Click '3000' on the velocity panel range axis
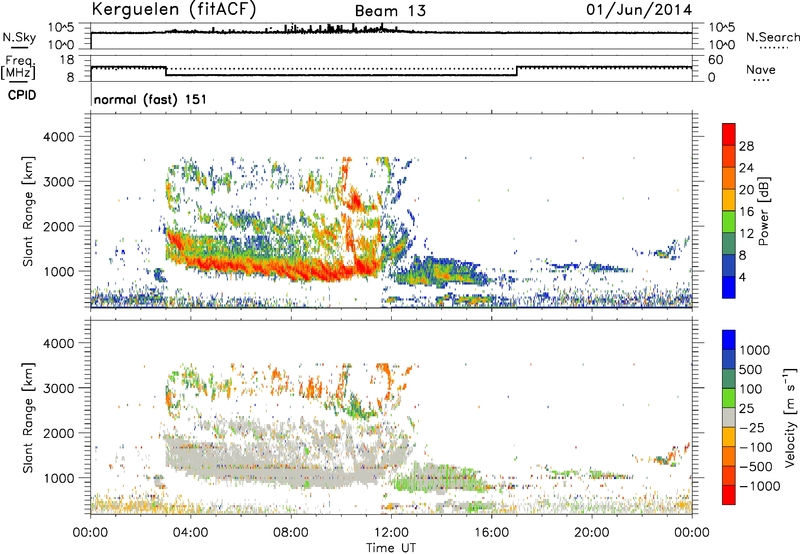800x554 pixels. [59, 388]
